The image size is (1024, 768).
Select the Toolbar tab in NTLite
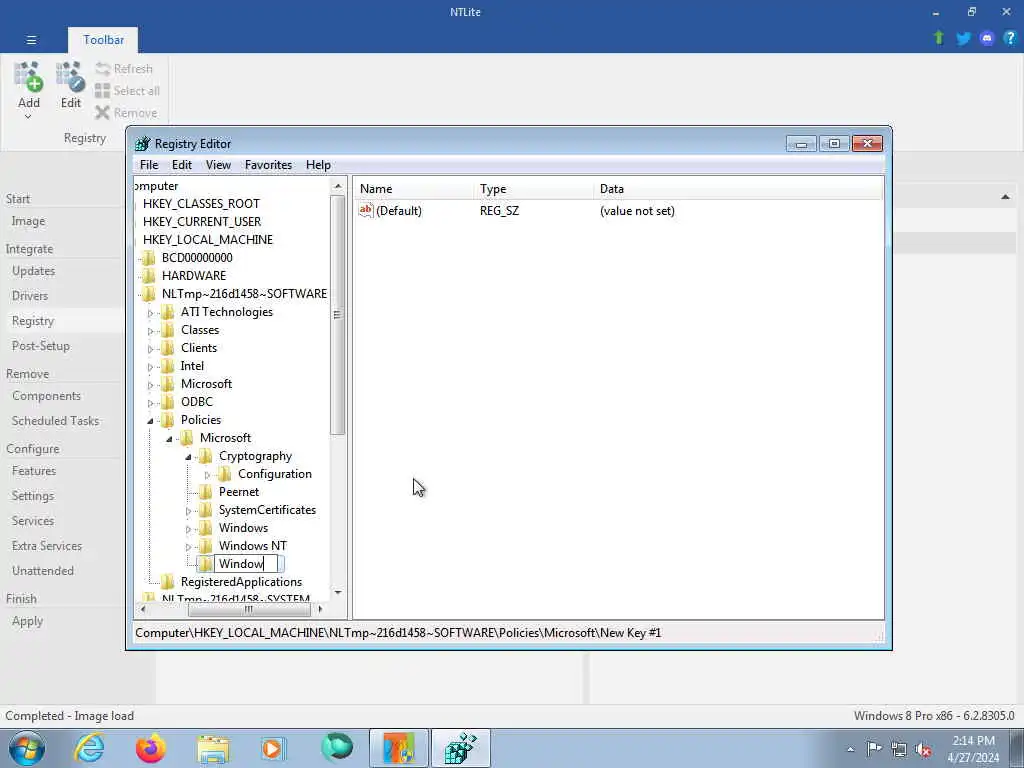[x=103, y=40]
